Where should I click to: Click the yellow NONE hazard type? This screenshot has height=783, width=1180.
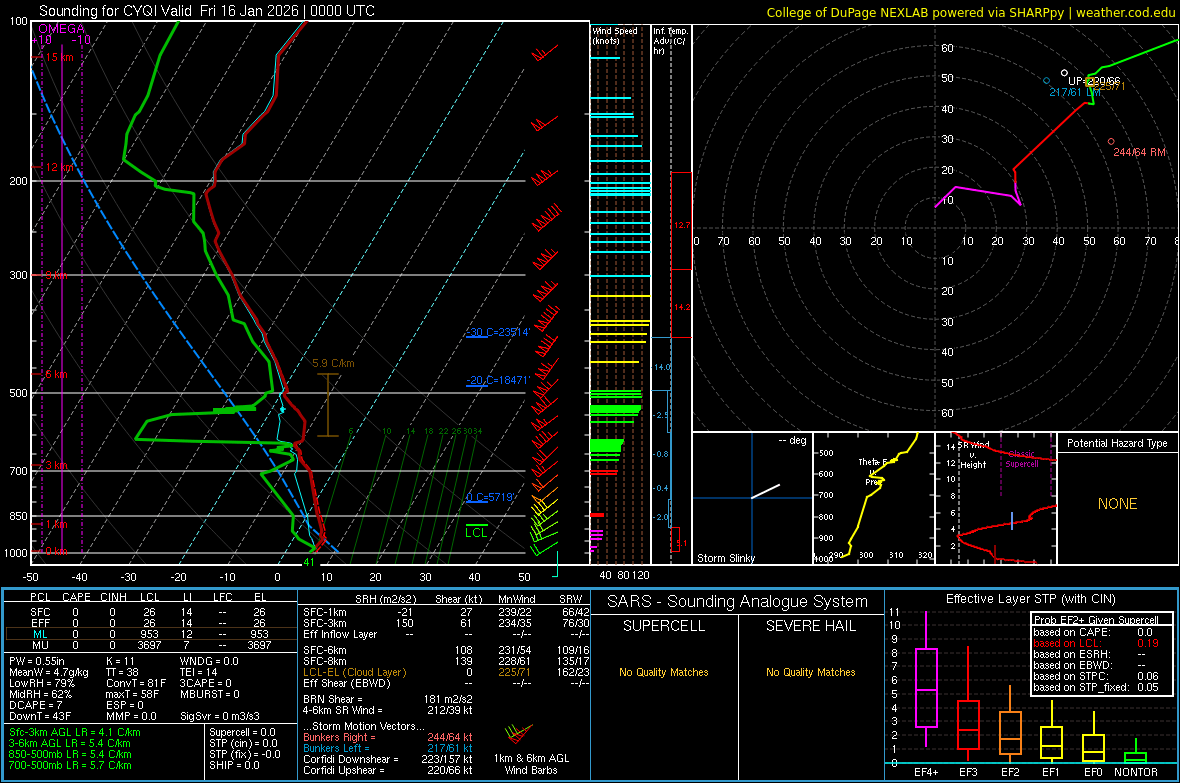pyautogui.click(x=1117, y=504)
